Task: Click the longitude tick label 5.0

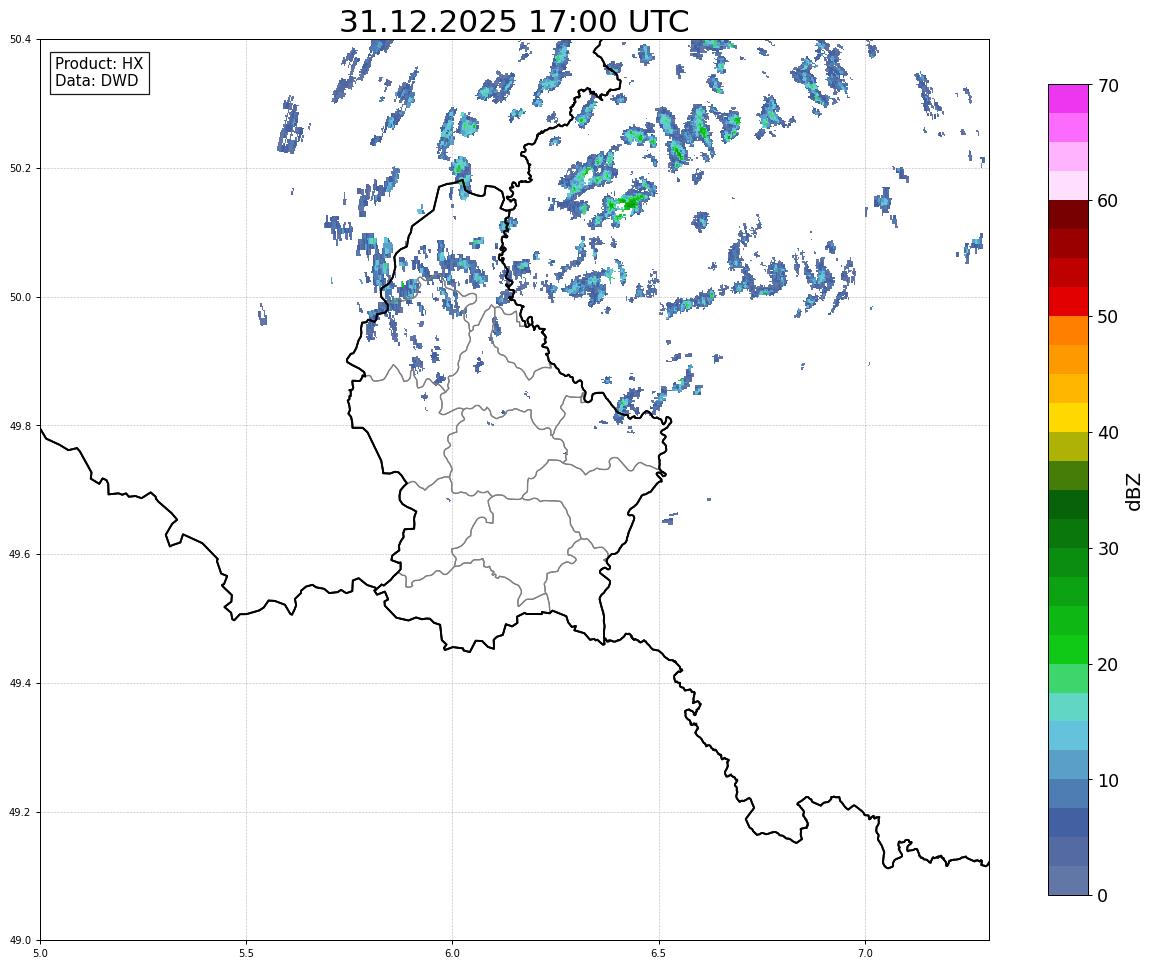Action: (x=40, y=953)
